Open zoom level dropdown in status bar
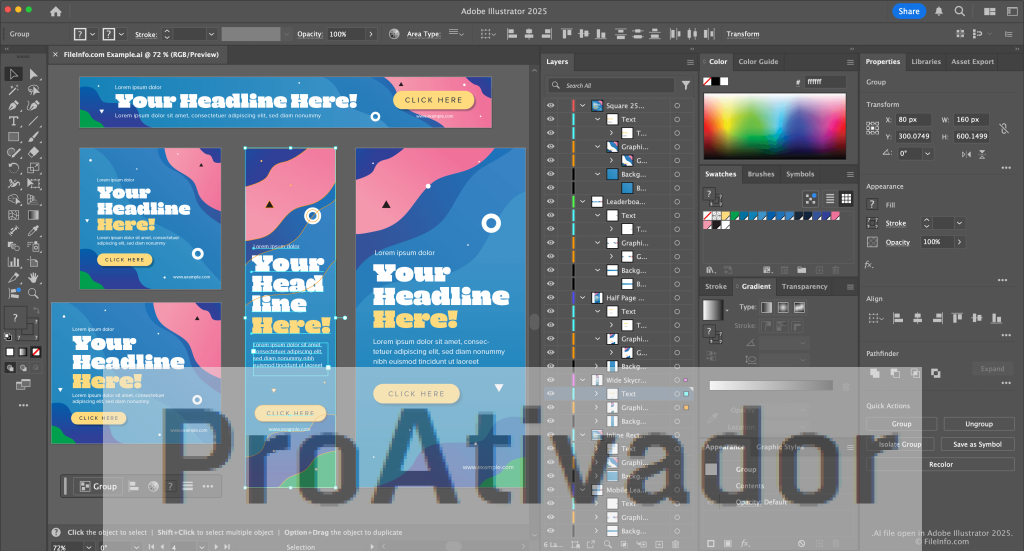Image resolution: width=1024 pixels, height=551 pixels. (88, 547)
